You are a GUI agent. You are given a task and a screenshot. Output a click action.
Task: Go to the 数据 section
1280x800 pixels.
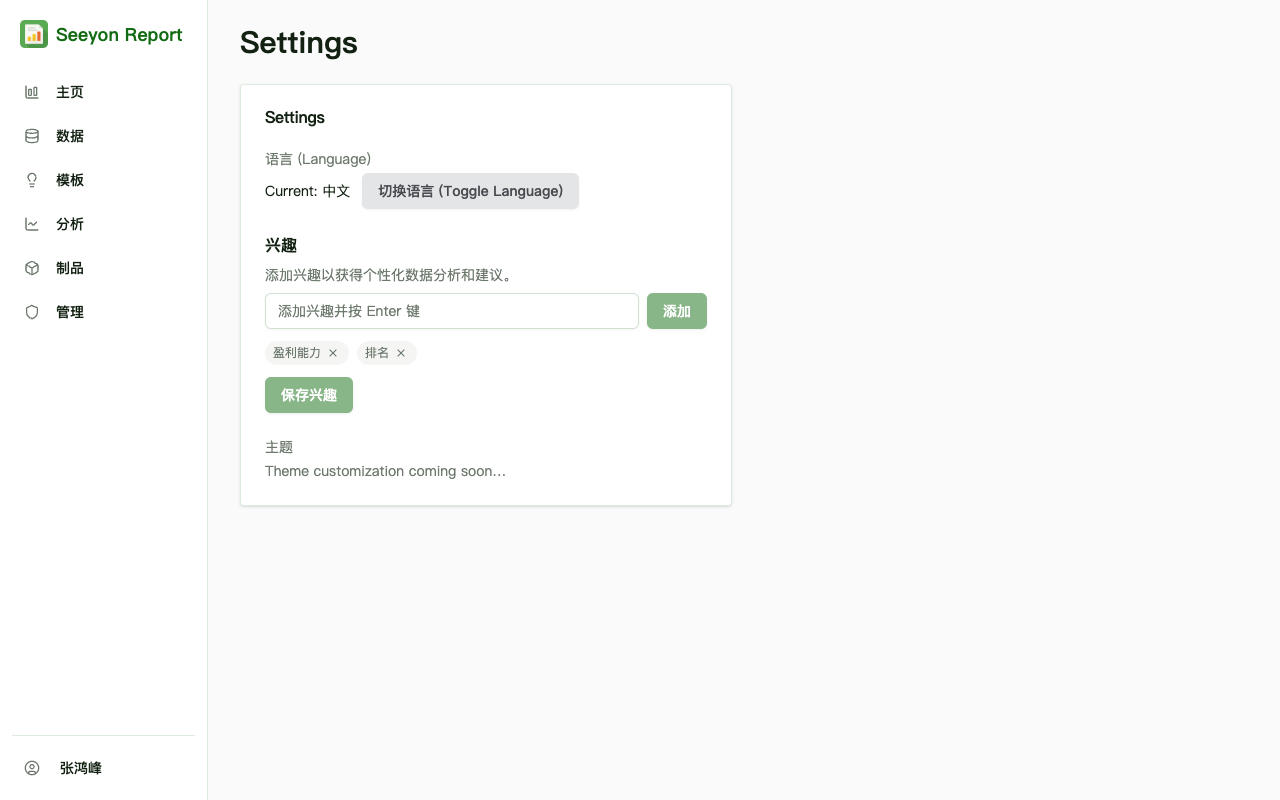(x=103, y=136)
